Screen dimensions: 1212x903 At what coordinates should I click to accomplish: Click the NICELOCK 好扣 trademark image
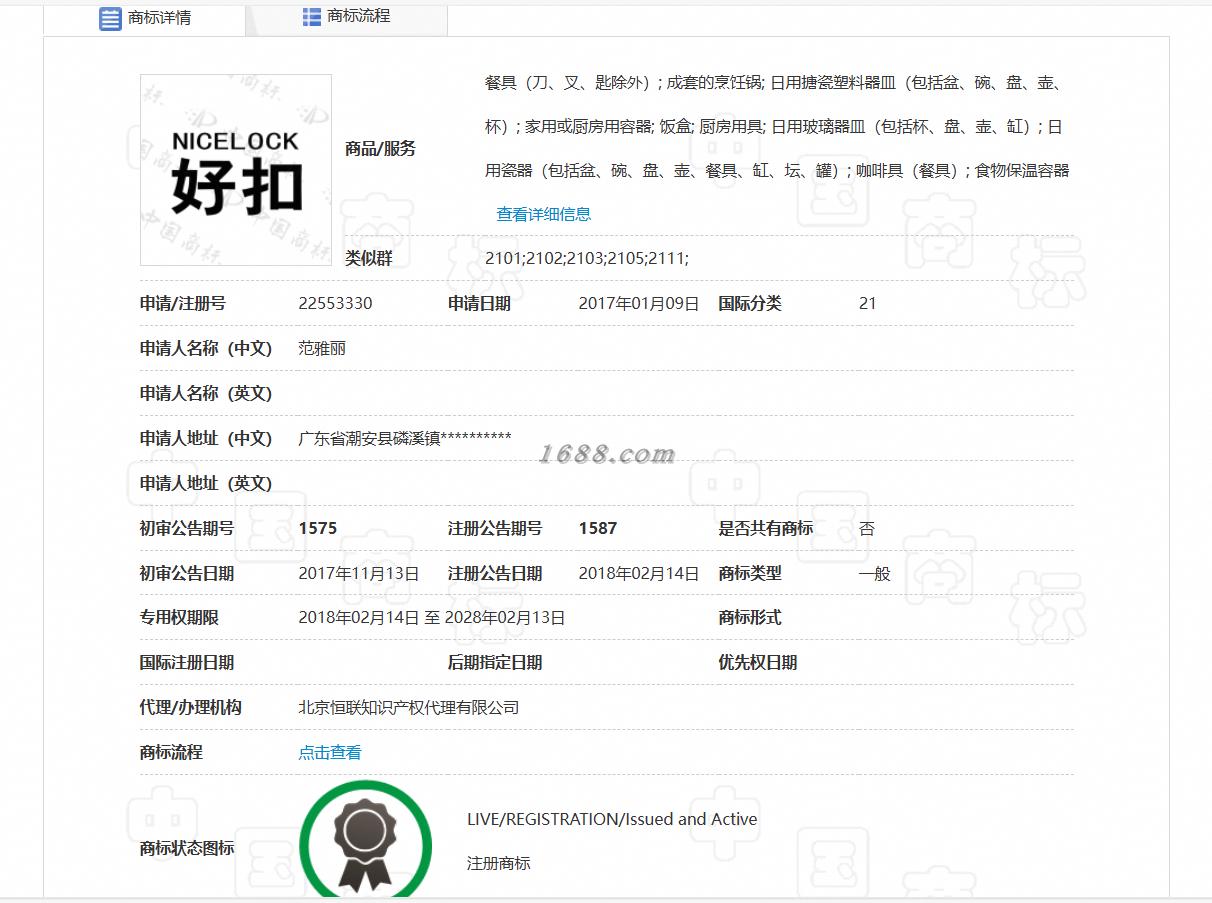(x=236, y=170)
